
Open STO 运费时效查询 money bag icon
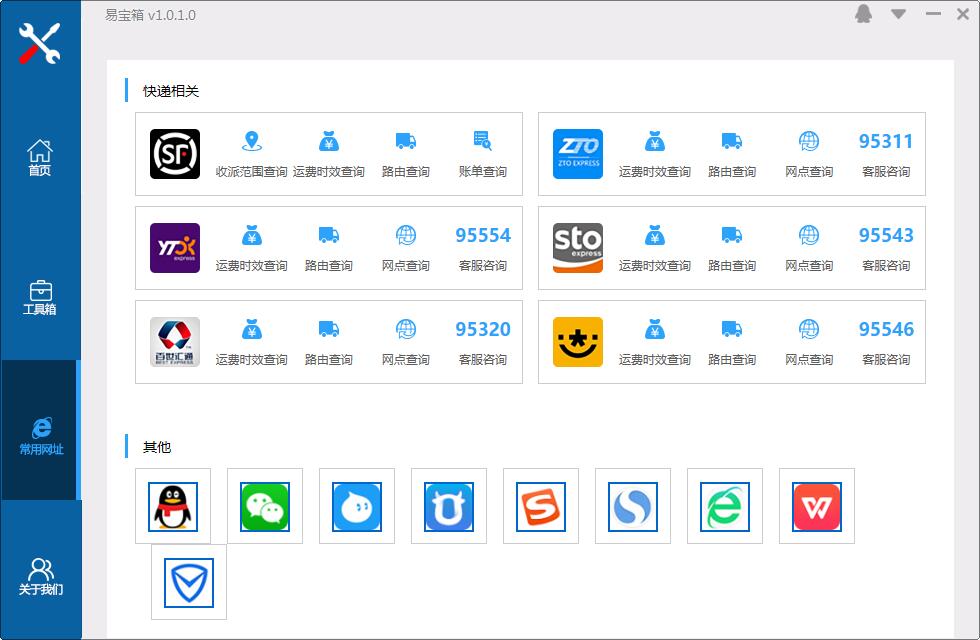pos(655,236)
